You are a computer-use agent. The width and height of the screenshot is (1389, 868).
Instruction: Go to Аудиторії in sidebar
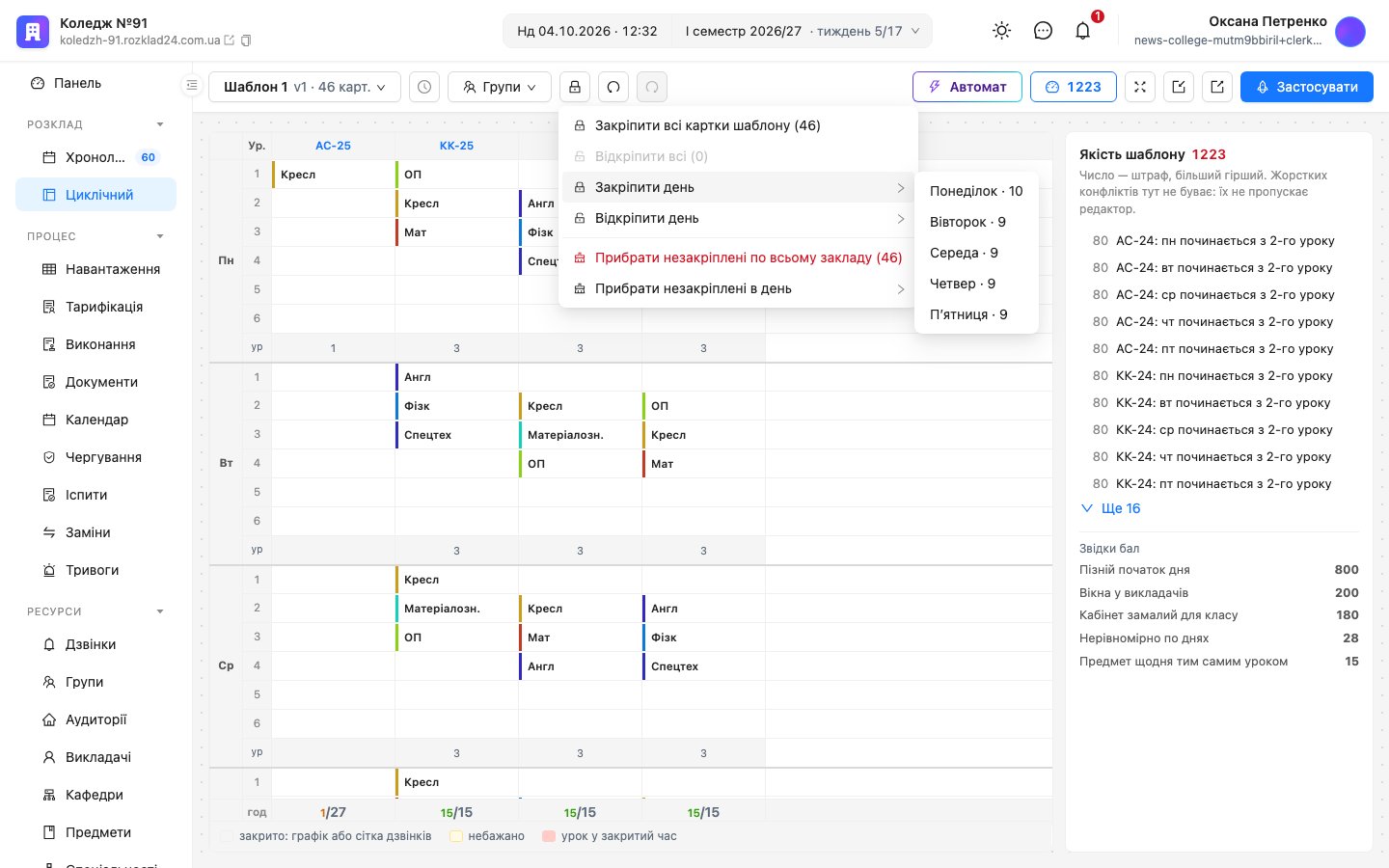pyautogui.click(x=95, y=719)
